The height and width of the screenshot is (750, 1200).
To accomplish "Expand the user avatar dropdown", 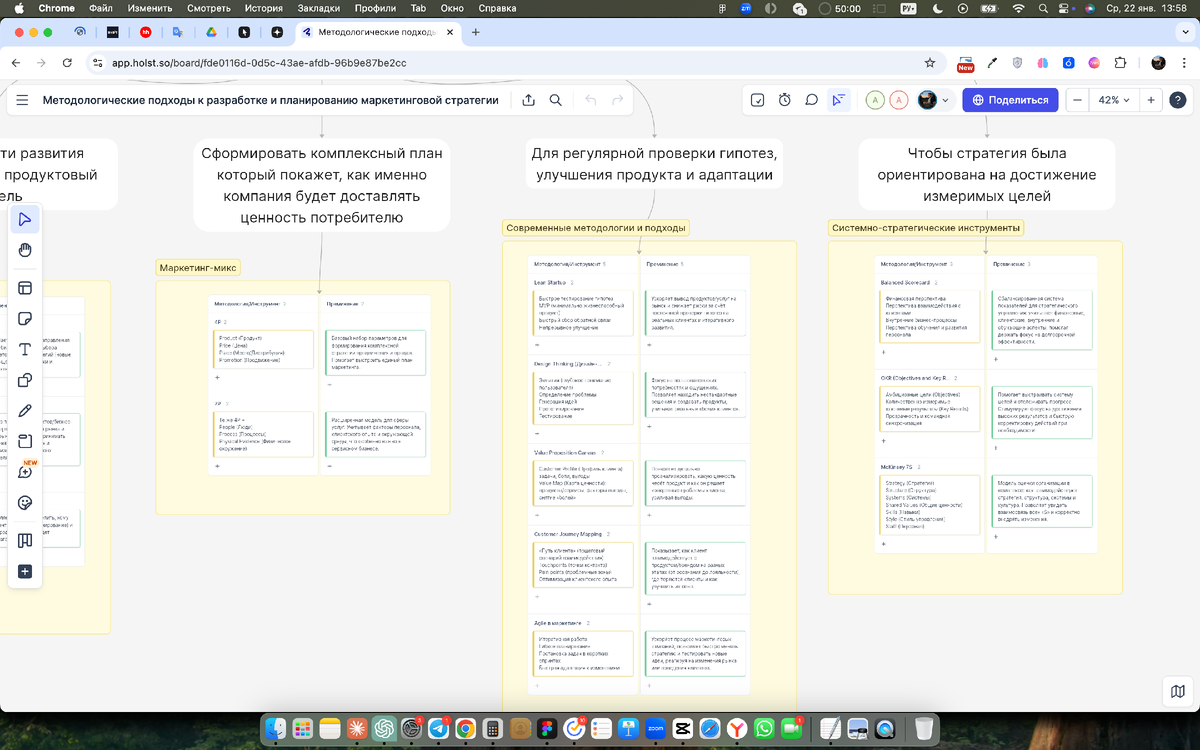I will coord(945,100).
